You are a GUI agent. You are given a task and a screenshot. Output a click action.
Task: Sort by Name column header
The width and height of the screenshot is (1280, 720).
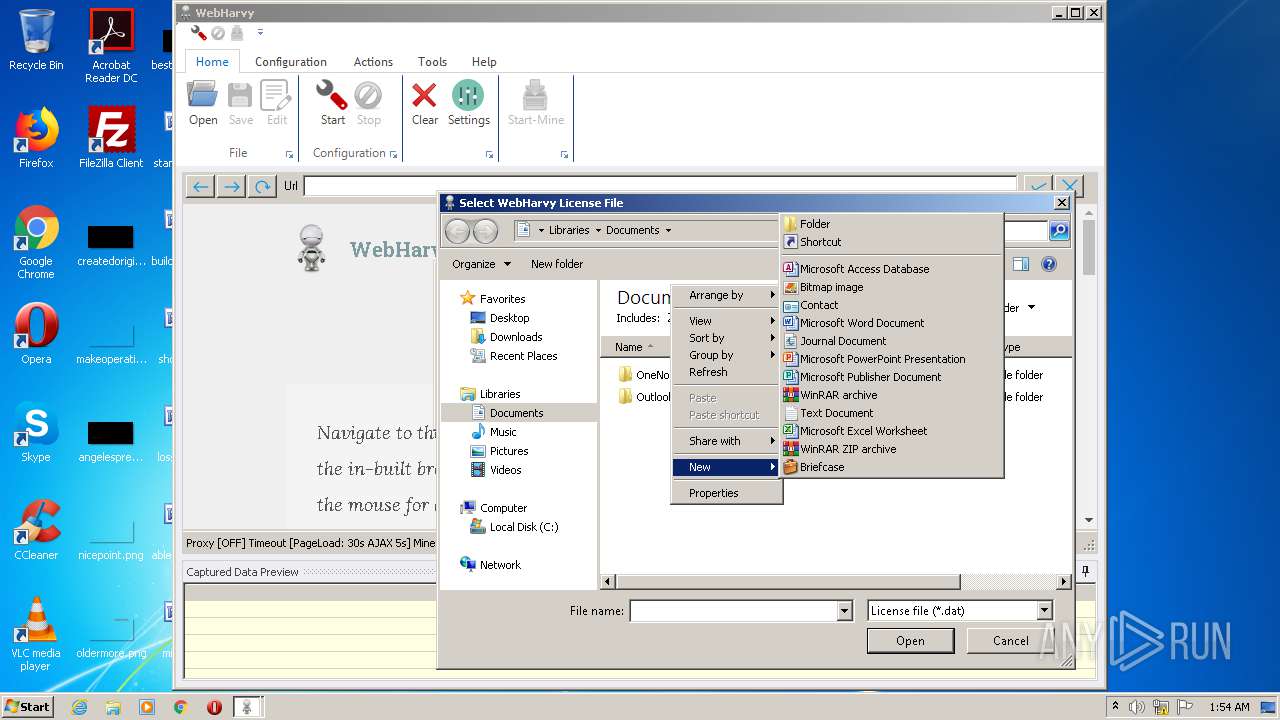pos(635,347)
